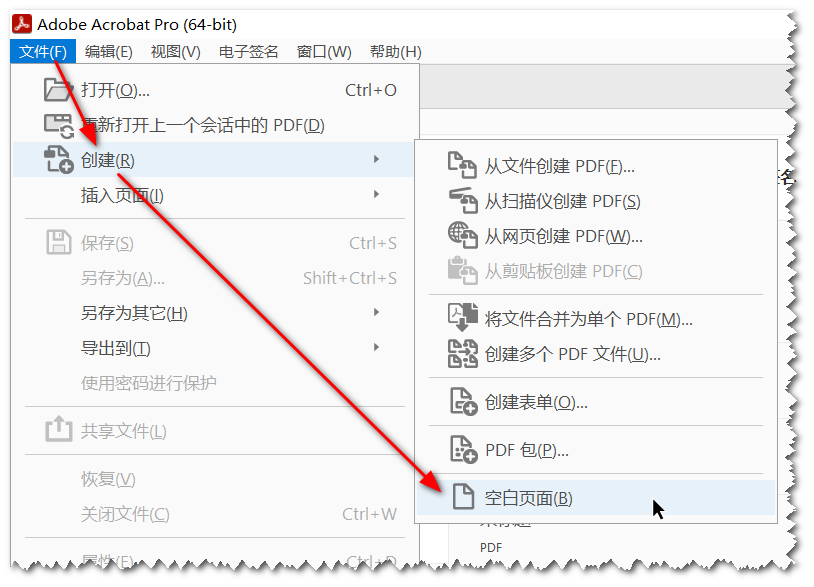The image size is (814, 587).
Task: Choose 关闭文件(C) in the File menu
Action: (x=214, y=514)
